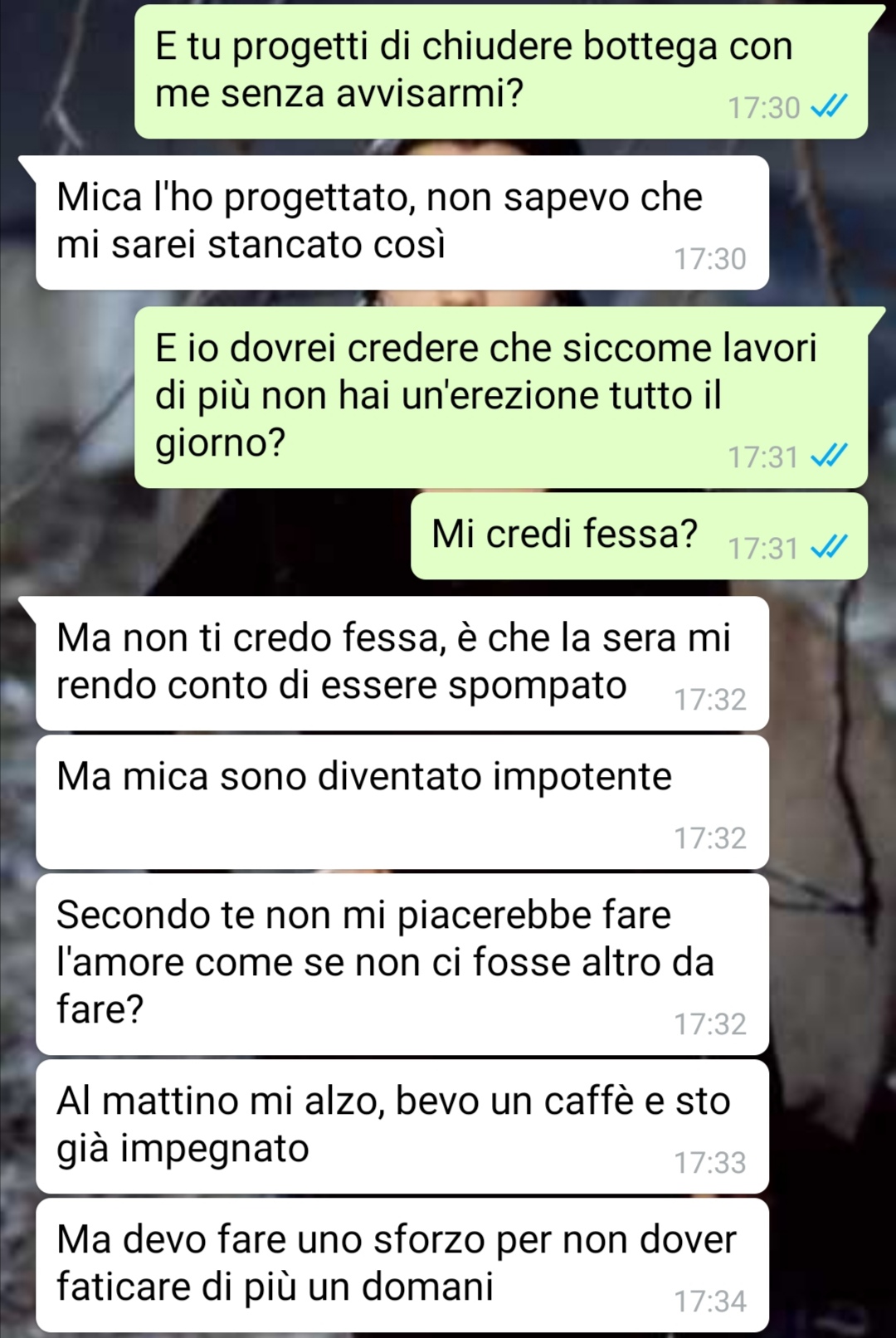Screen dimensions: 896x1338
Task: Select message 'Secondo te non mi piacerebbe fare'
Action: click(402, 964)
